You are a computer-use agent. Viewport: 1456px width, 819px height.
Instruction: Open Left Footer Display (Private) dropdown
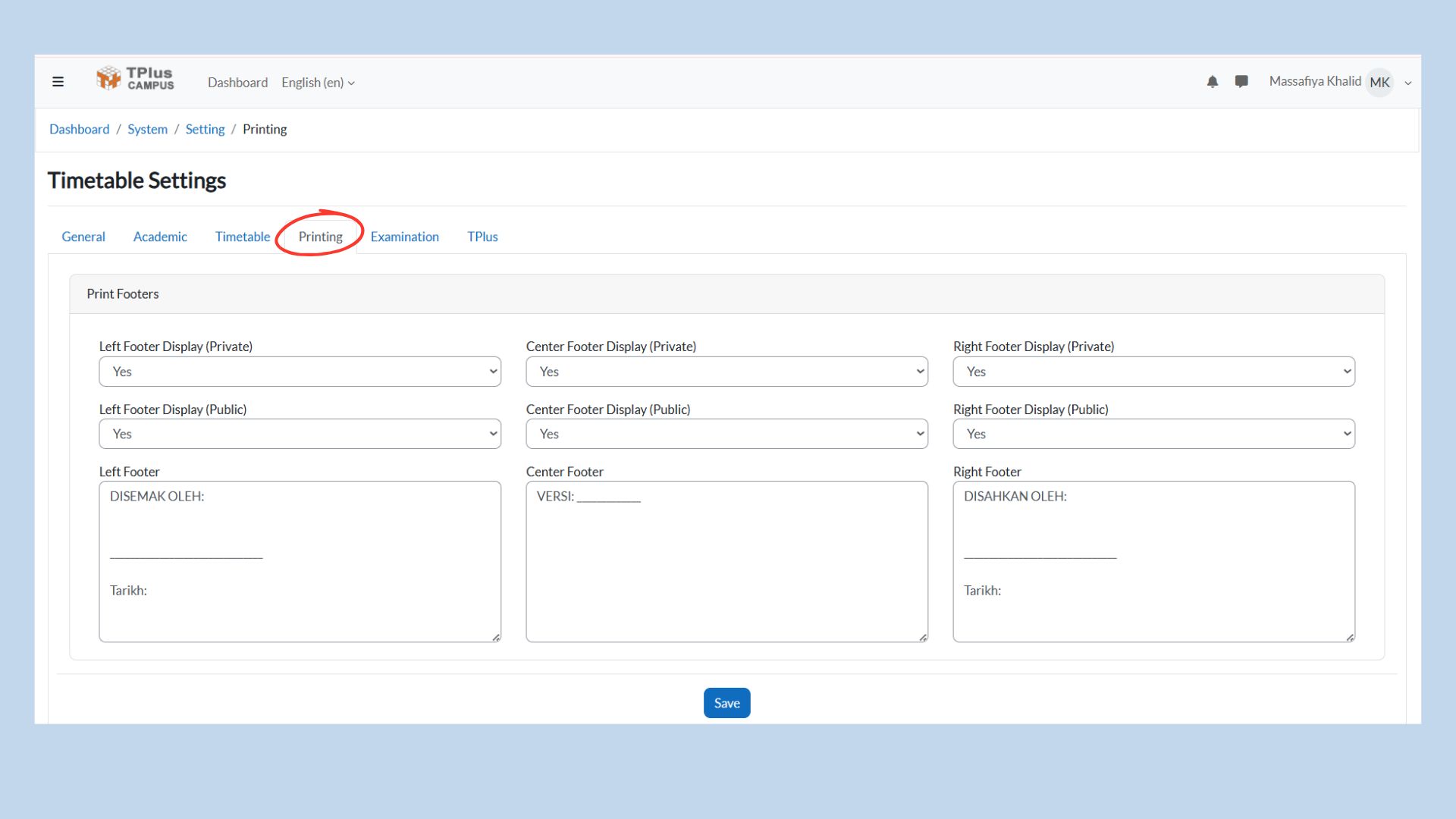click(300, 372)
